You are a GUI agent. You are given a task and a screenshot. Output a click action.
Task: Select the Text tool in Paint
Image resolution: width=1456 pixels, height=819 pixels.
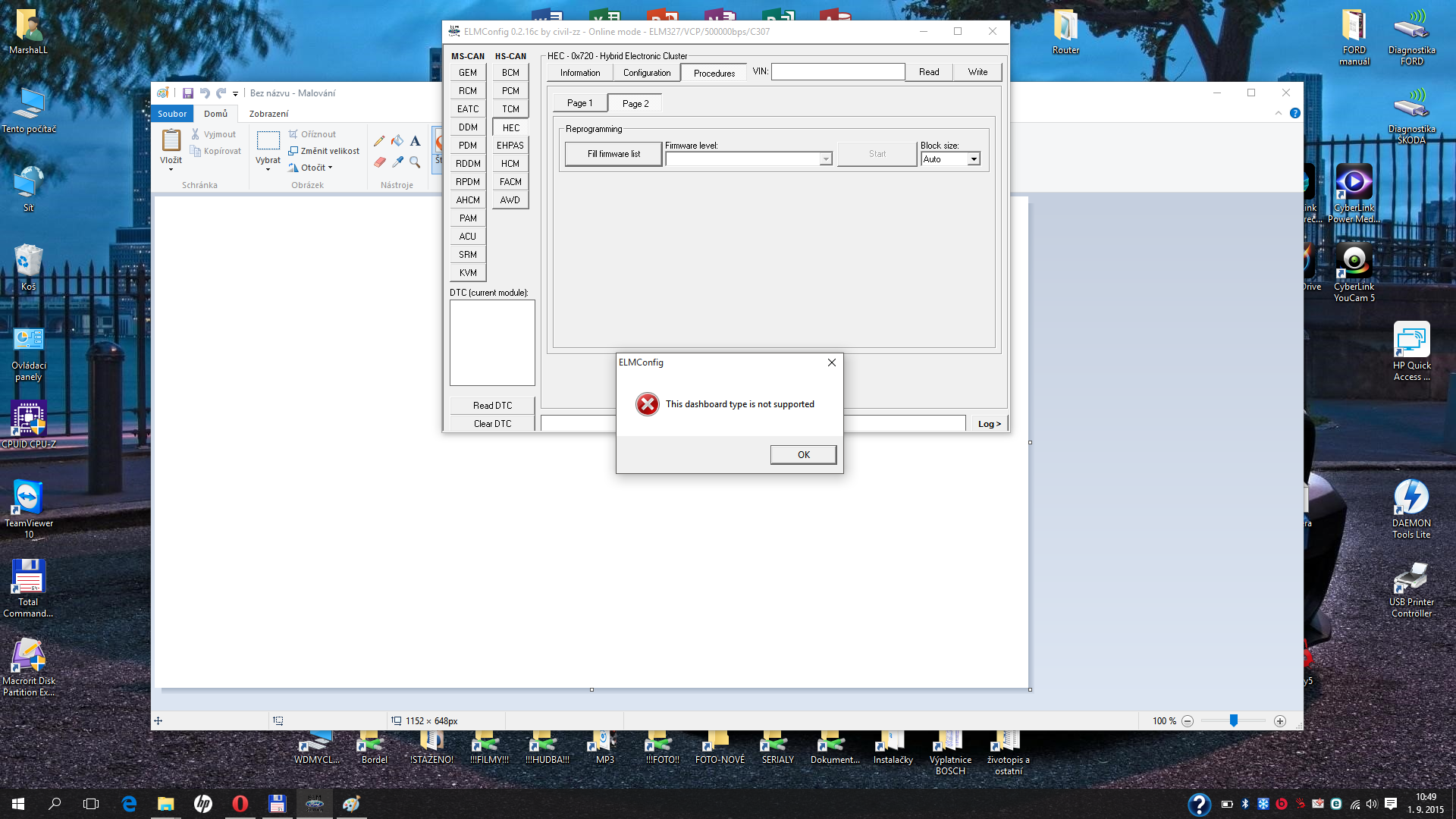[415, 141]
